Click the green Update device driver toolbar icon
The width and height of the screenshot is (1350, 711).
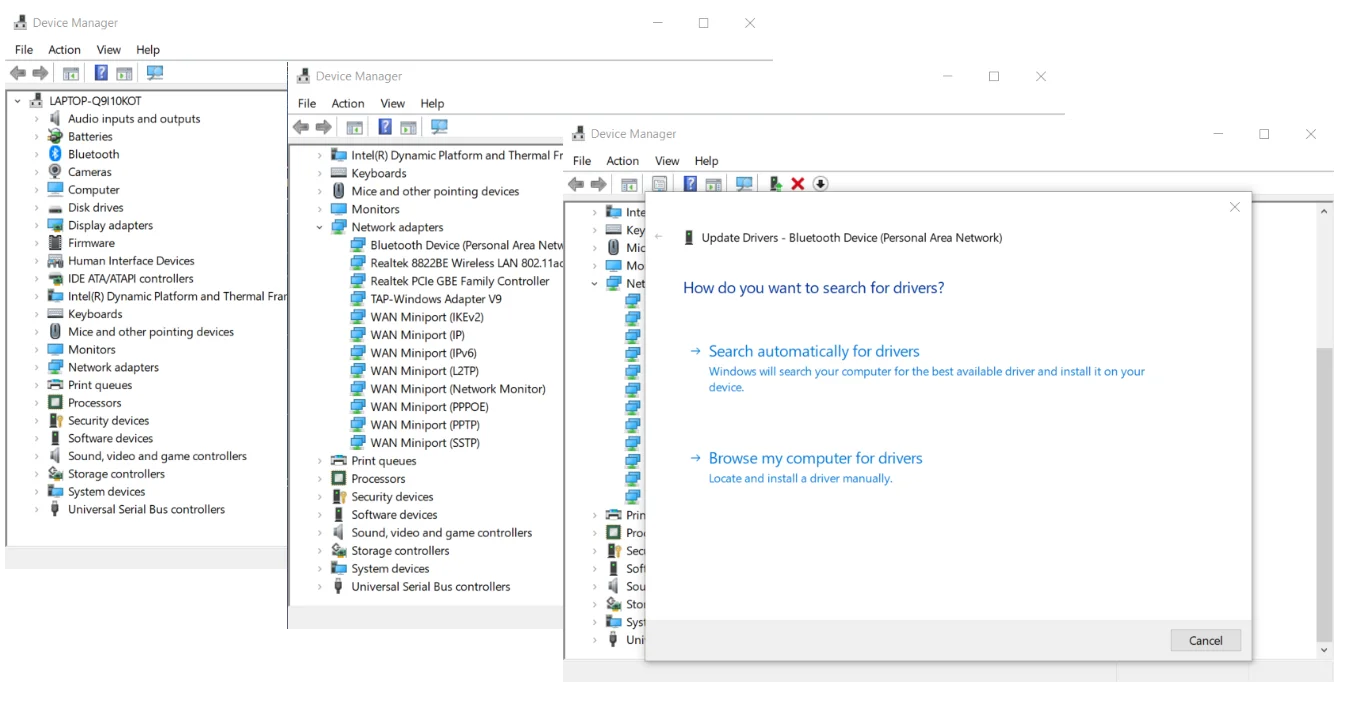click(x=775, y=184)
